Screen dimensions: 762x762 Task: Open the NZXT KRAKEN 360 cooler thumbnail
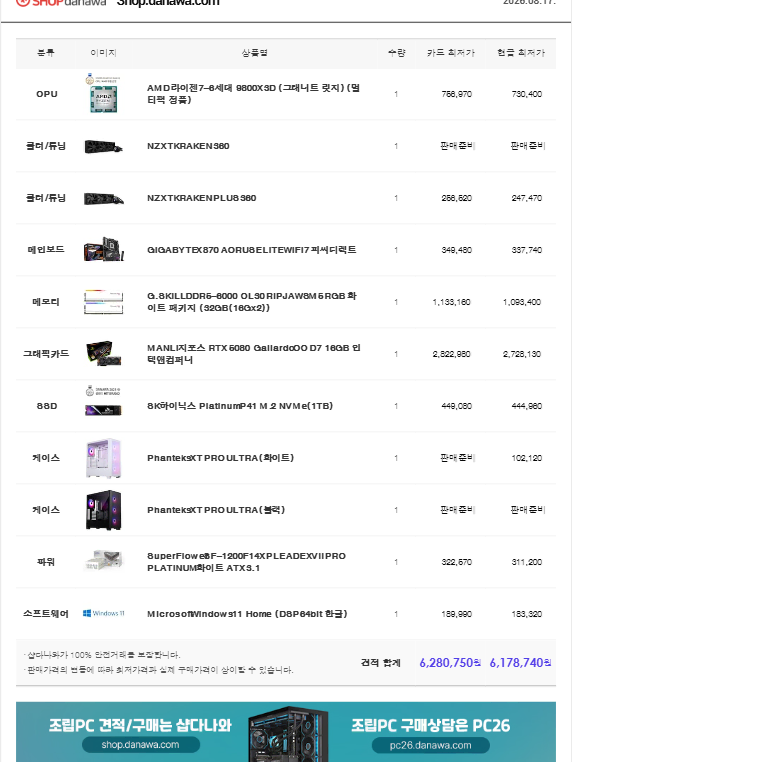pos(104,146)
